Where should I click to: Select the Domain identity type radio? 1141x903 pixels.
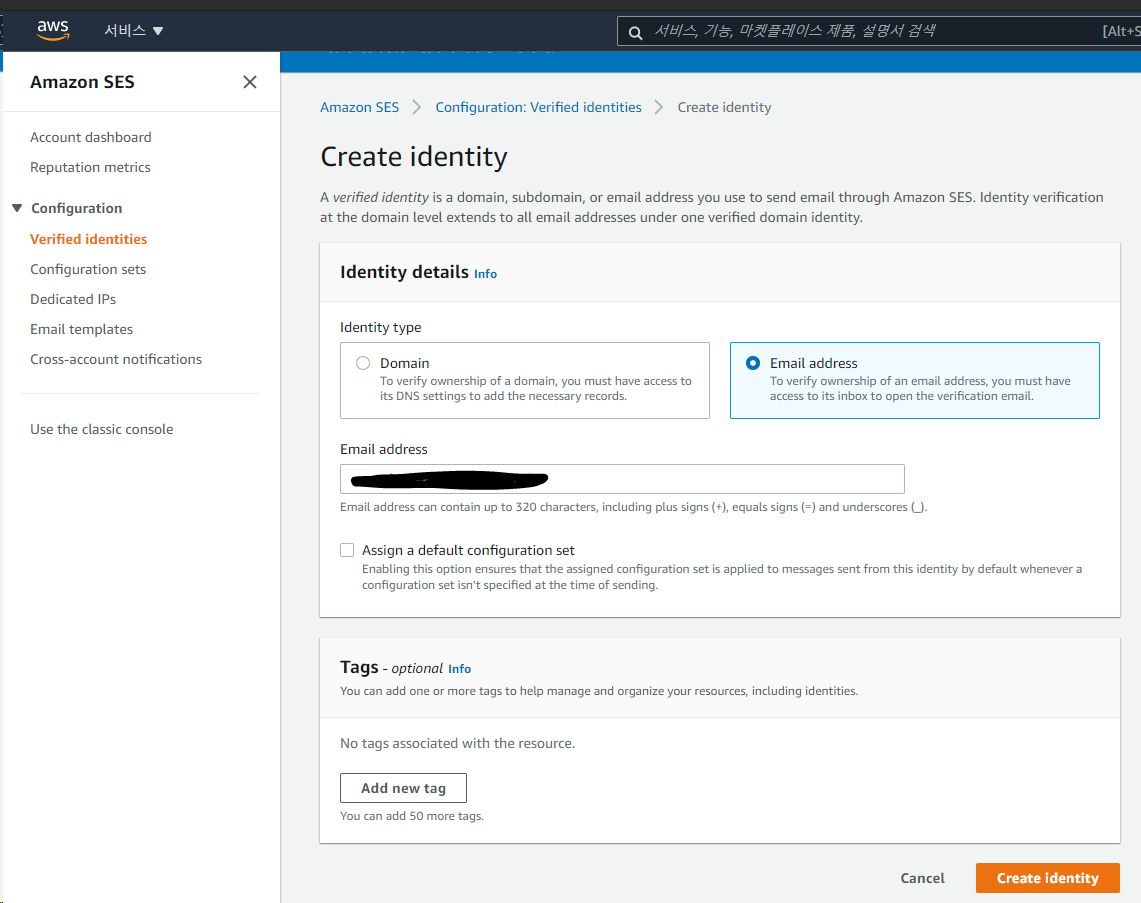[362, 363]
